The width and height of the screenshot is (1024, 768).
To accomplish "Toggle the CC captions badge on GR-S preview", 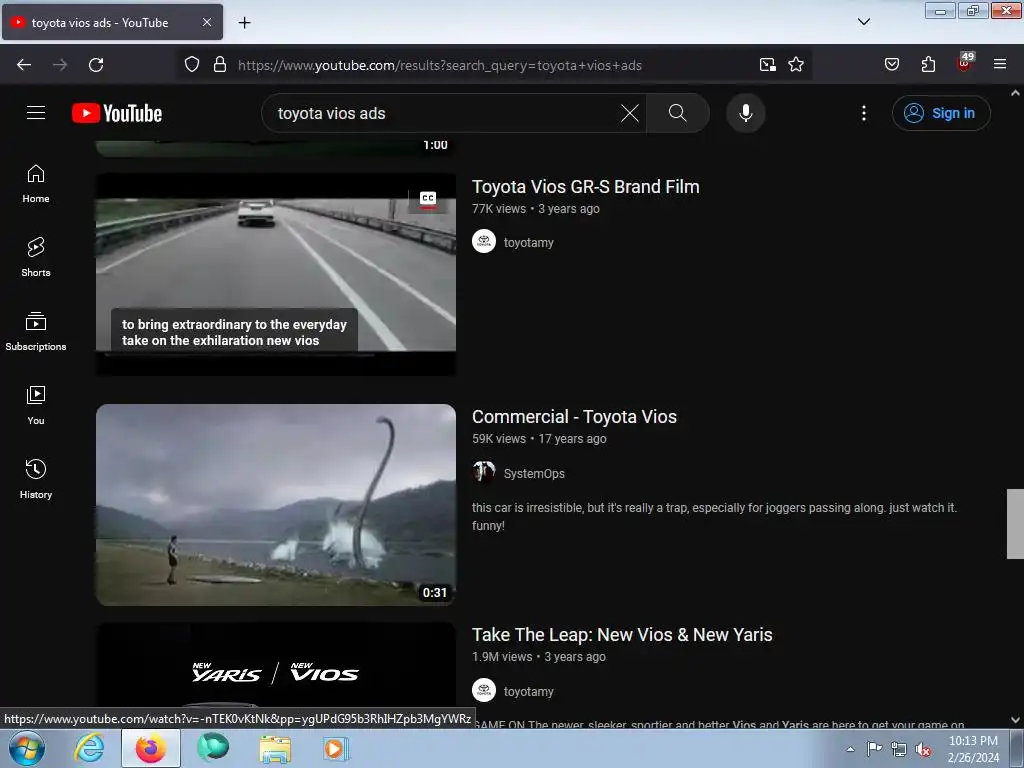I will [428, 199].
